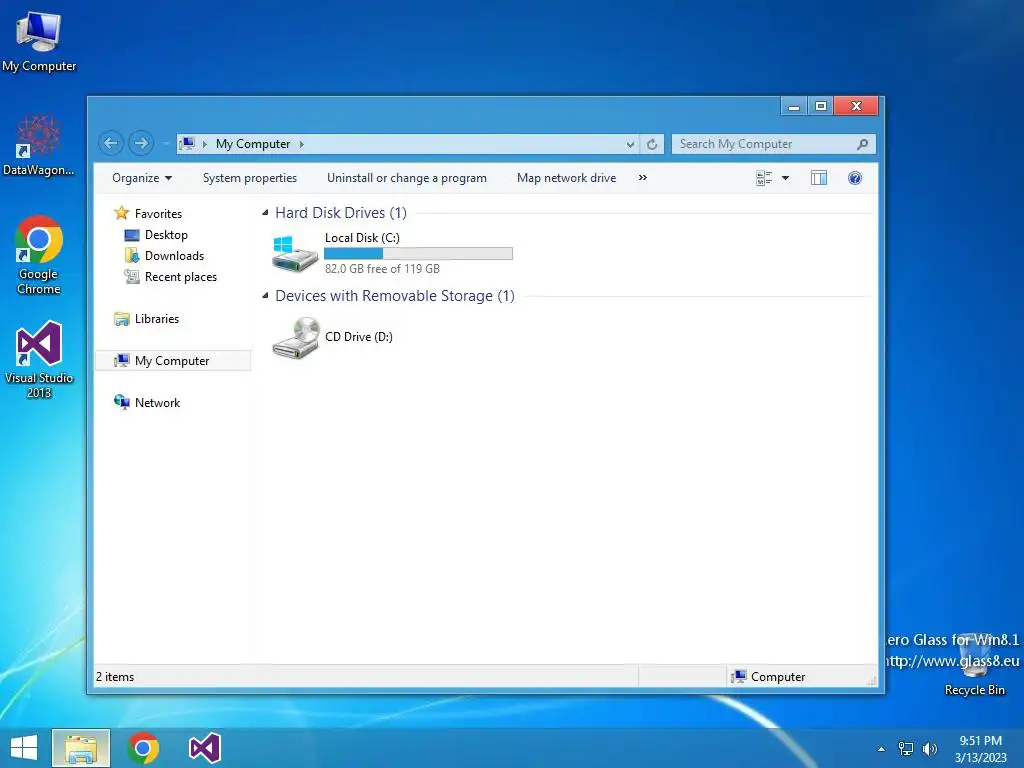1024x768 pixels.
Task: Select the DataWagon desktop shortcut
Action: pos(39,145)
